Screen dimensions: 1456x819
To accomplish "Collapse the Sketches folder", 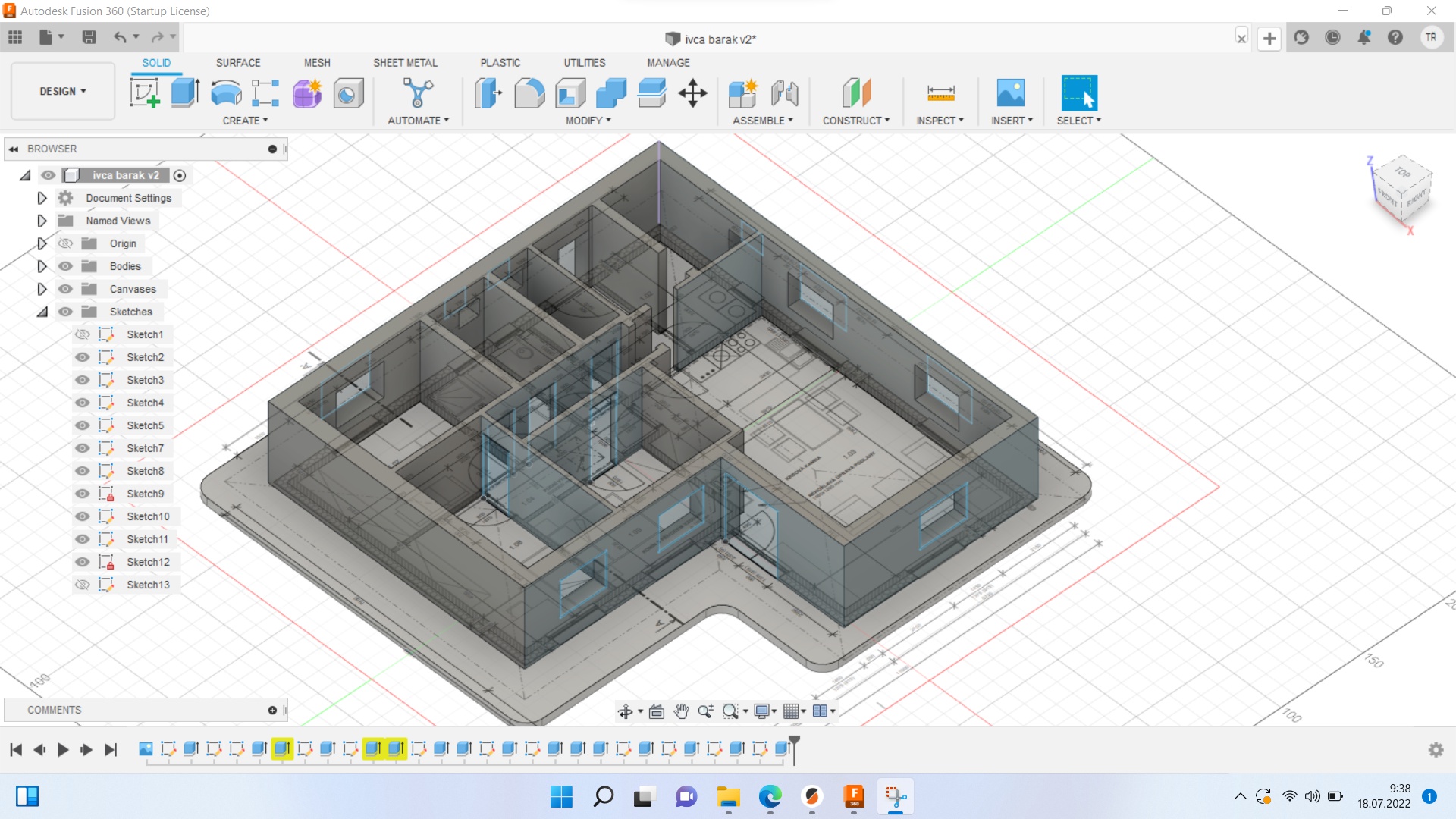I will (x=42, y=312).
